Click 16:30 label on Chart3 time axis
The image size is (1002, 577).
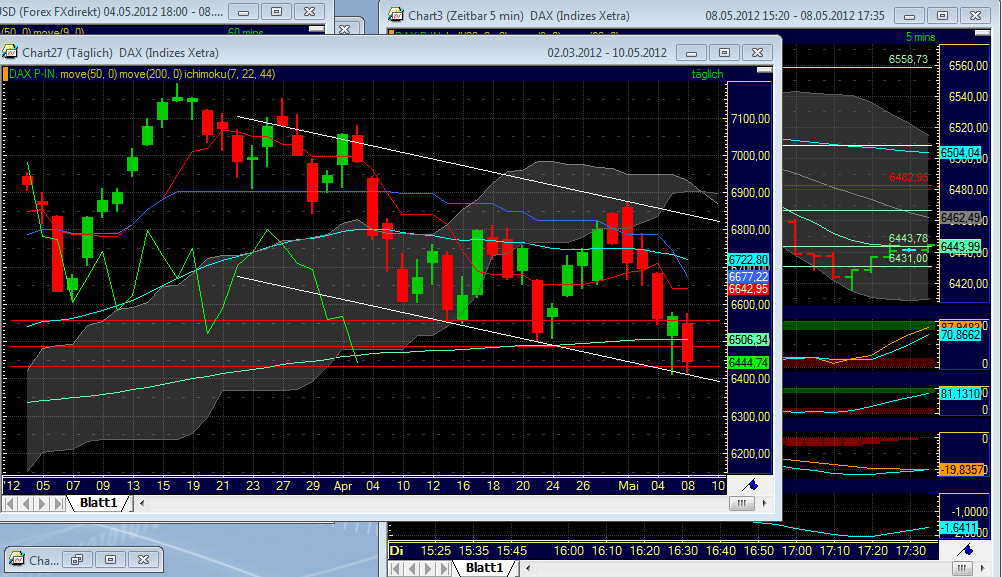pyautogui.click(x=682, y=550)
